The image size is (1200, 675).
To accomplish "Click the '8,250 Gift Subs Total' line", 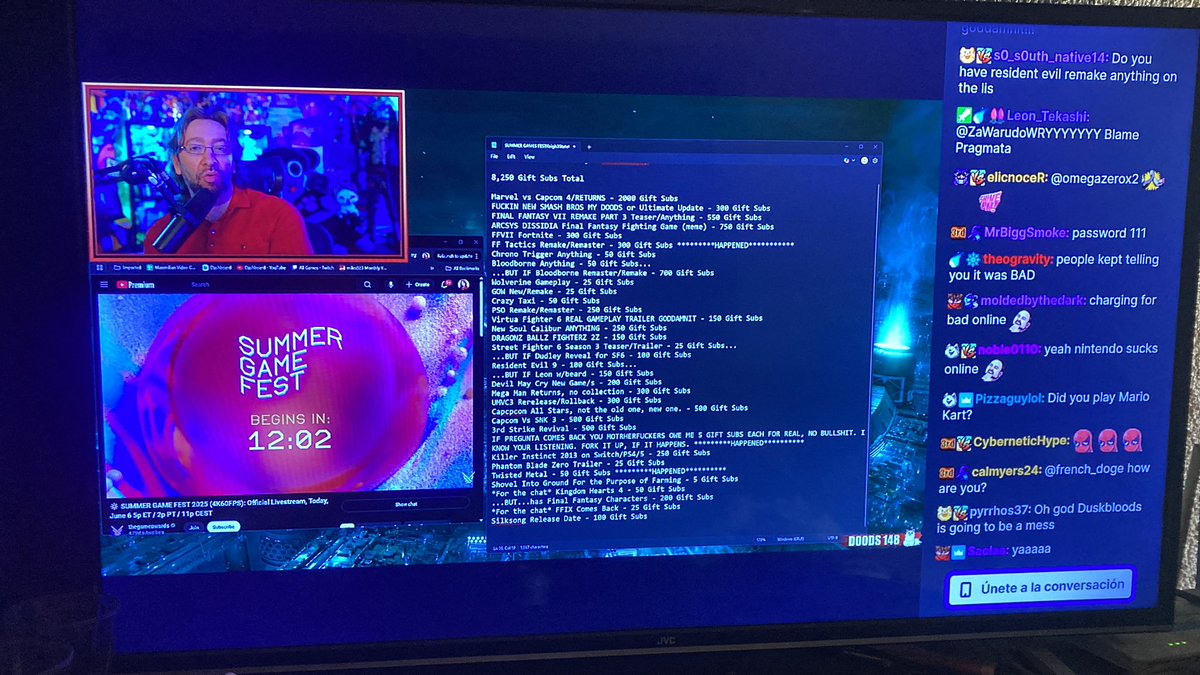I will [x=537, y=177].
